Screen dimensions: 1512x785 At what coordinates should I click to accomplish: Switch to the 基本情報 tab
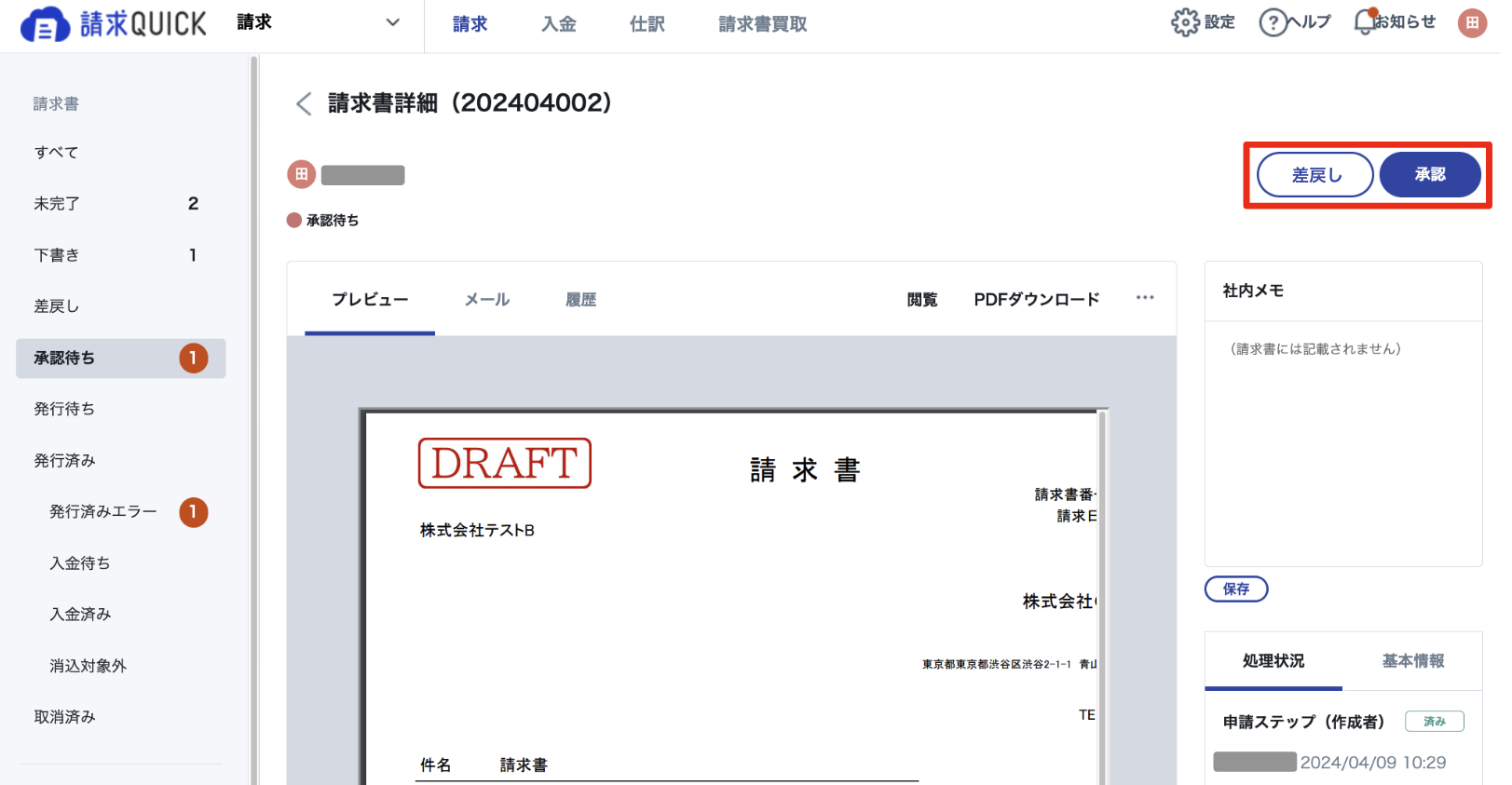click(1413, 661)
